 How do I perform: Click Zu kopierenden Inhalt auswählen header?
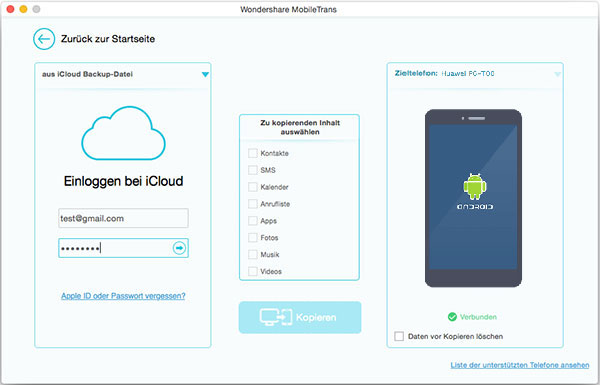tap(300, 127)
